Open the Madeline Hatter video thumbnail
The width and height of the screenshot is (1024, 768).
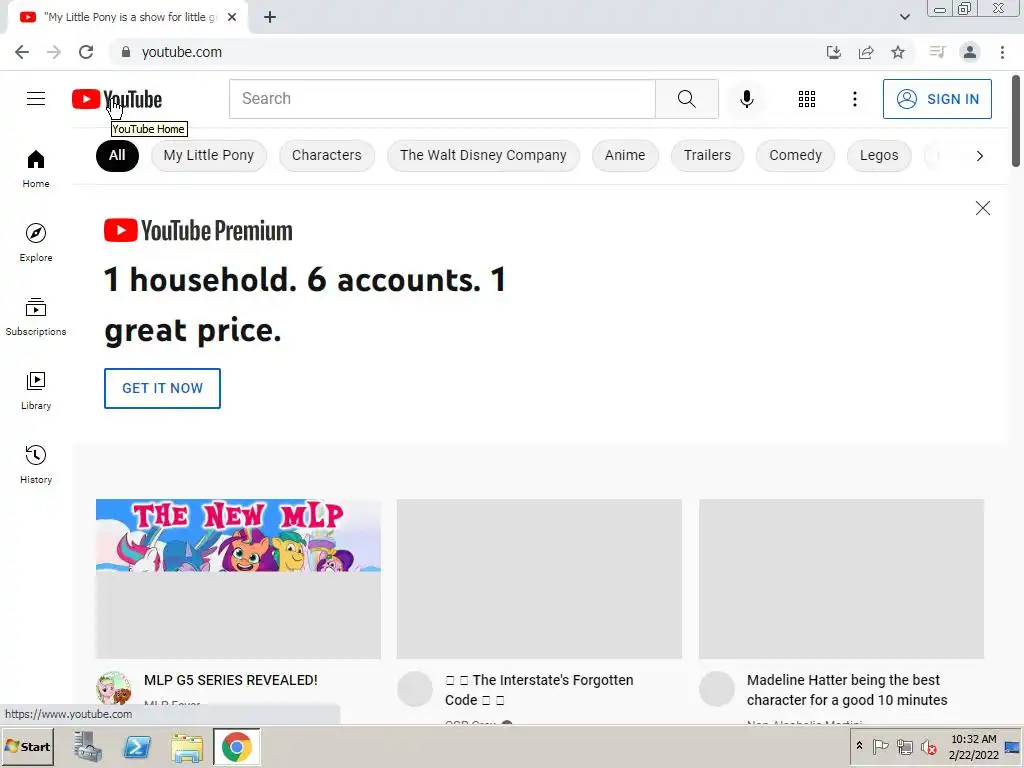pyautogui.click(x=841, y=579)
